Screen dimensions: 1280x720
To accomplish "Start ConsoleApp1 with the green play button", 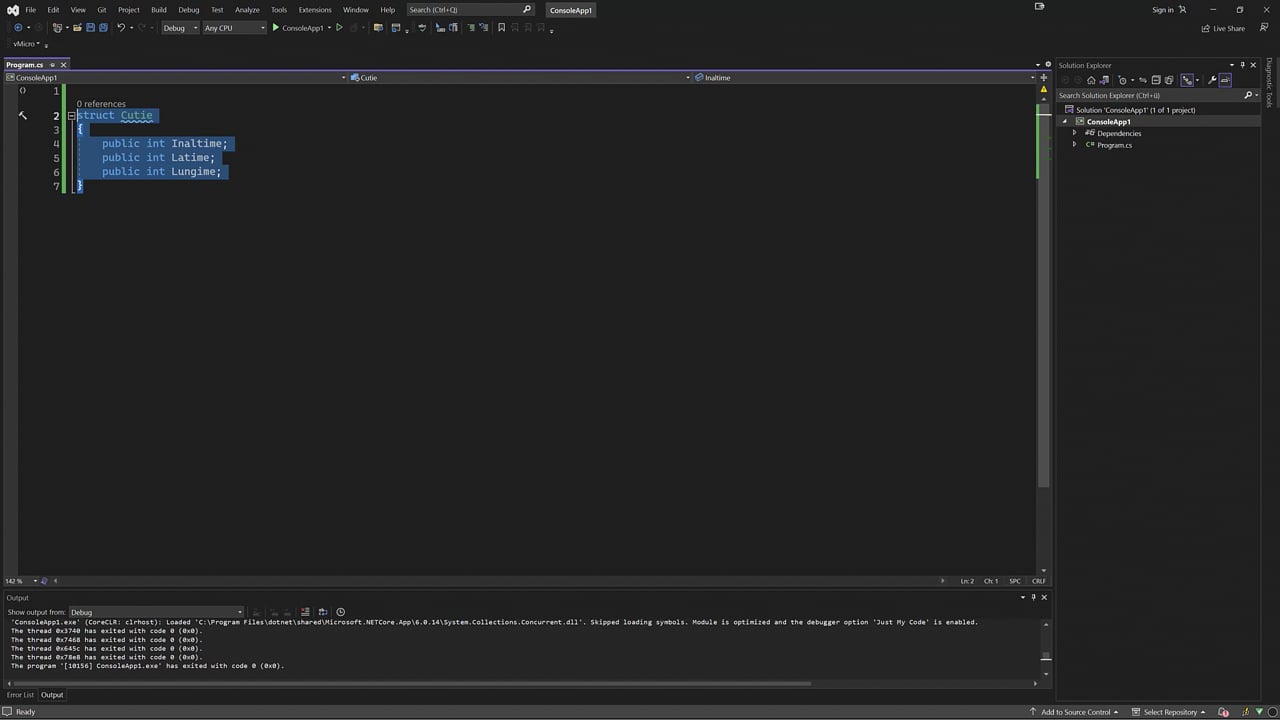I will (x=276, y=28).
